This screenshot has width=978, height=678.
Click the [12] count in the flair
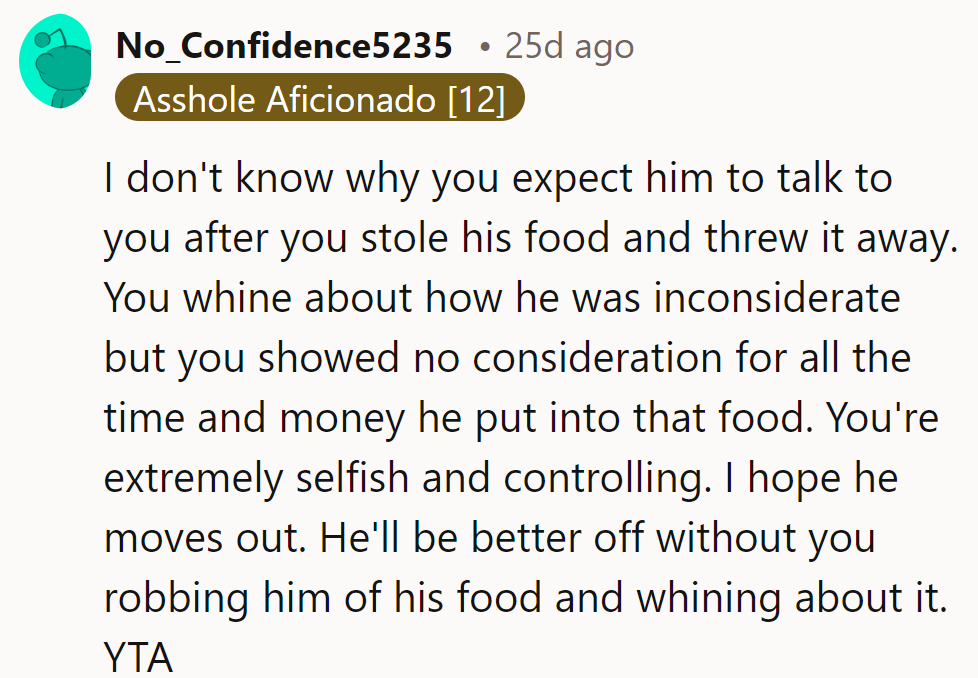pos(476,100)
